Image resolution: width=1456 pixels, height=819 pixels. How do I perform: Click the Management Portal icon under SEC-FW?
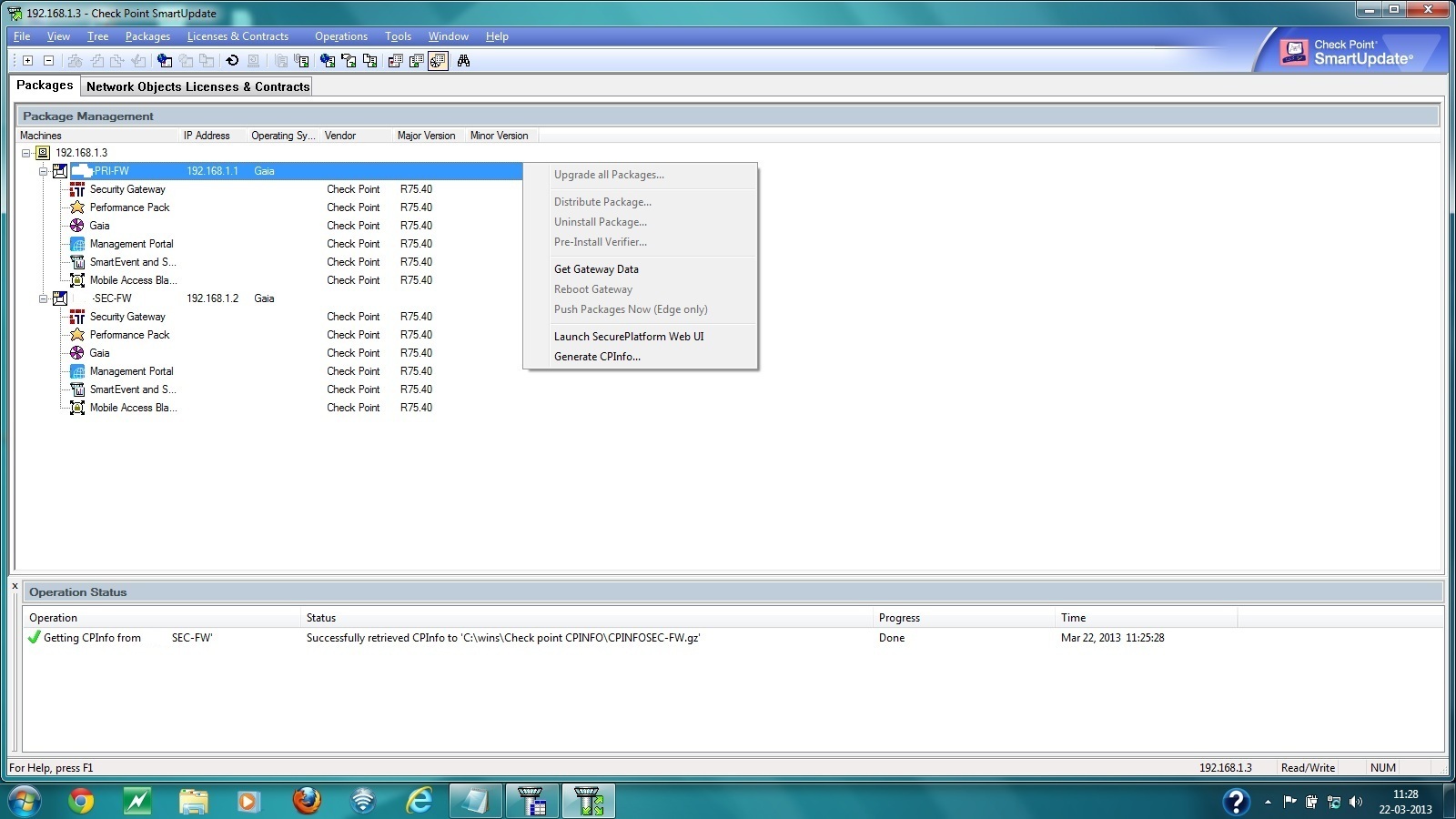pos(77,371)
